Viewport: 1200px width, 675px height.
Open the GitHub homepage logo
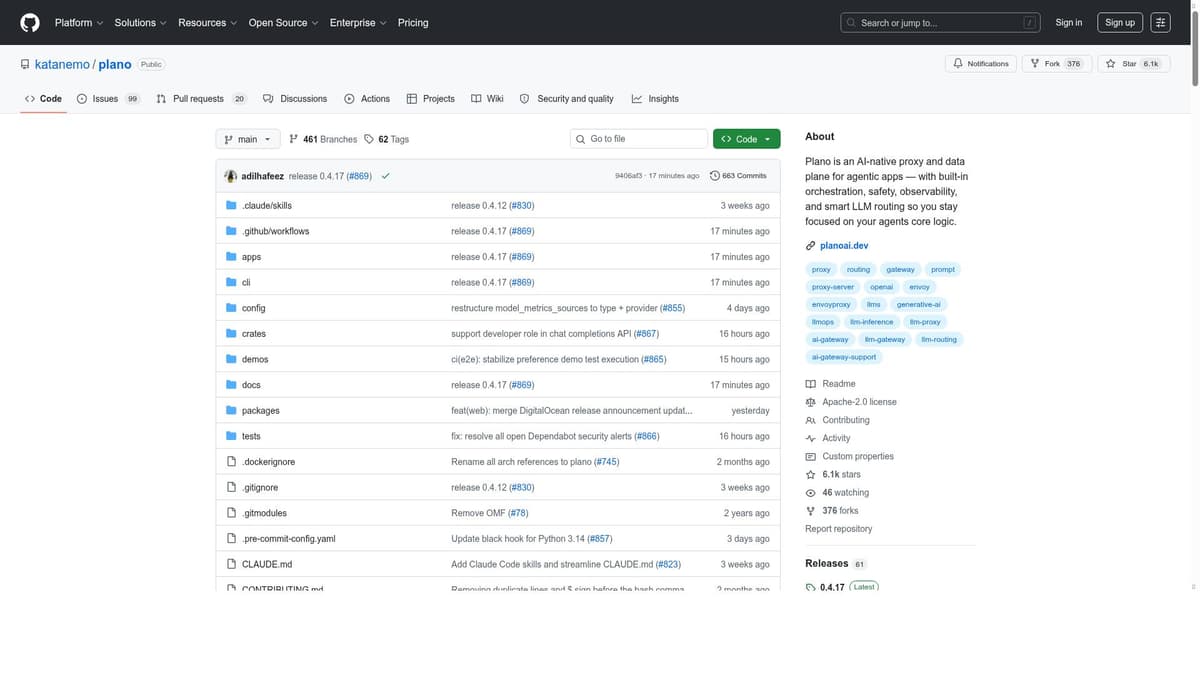[x=30, y=22]
